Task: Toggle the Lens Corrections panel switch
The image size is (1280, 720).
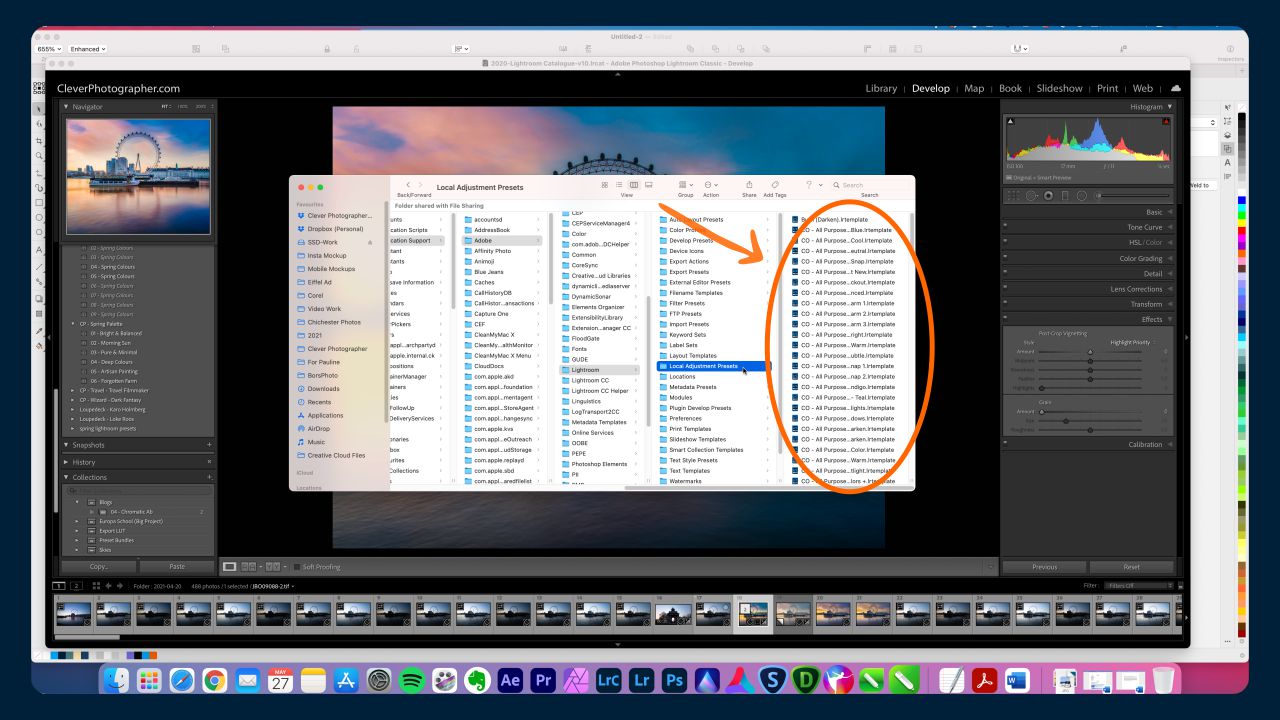Action: tap(1005, 289)
